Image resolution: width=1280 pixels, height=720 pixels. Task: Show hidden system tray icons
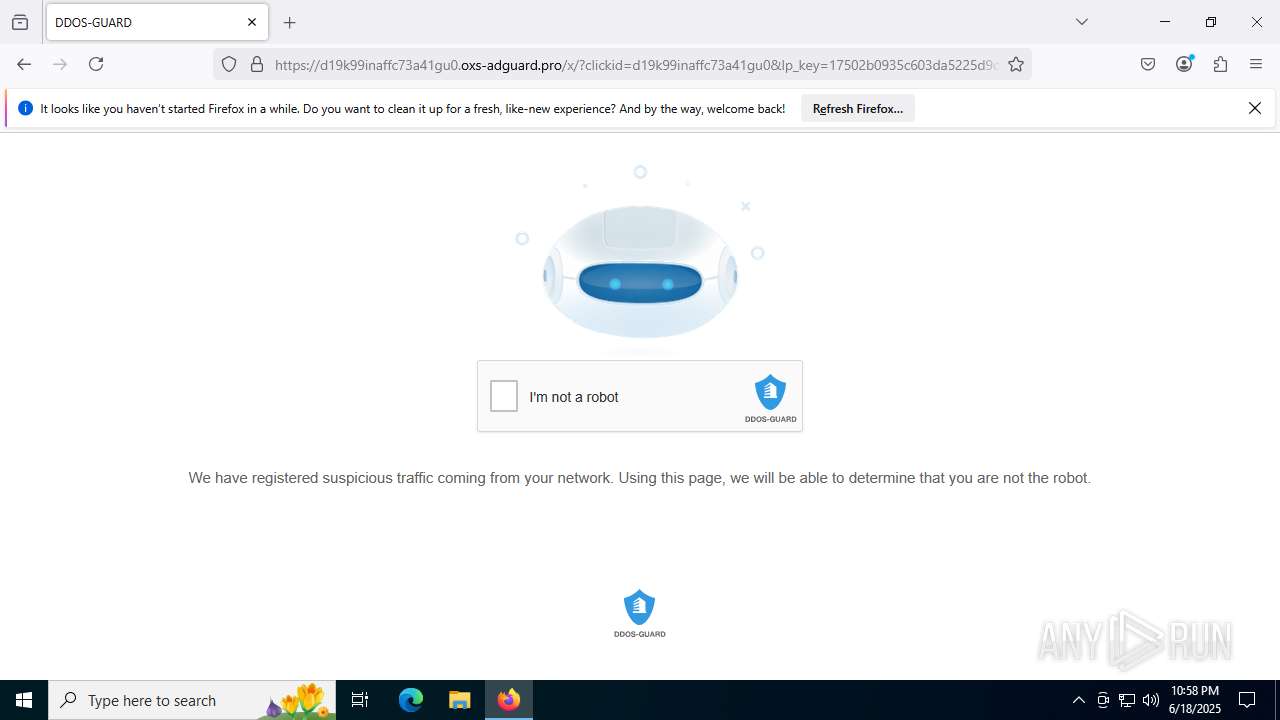tap(1078, 700)
